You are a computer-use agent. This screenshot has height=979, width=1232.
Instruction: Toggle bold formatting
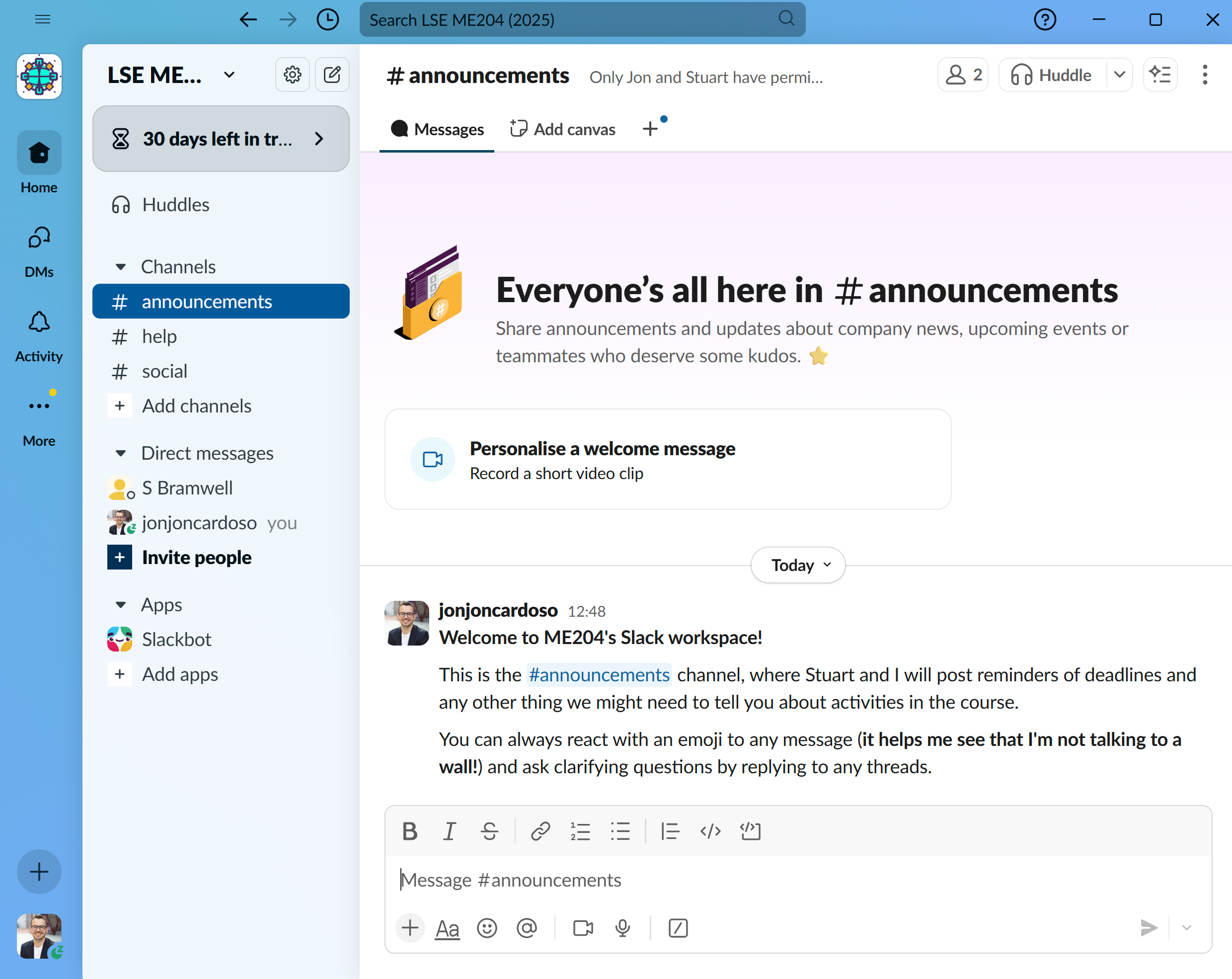410,831
